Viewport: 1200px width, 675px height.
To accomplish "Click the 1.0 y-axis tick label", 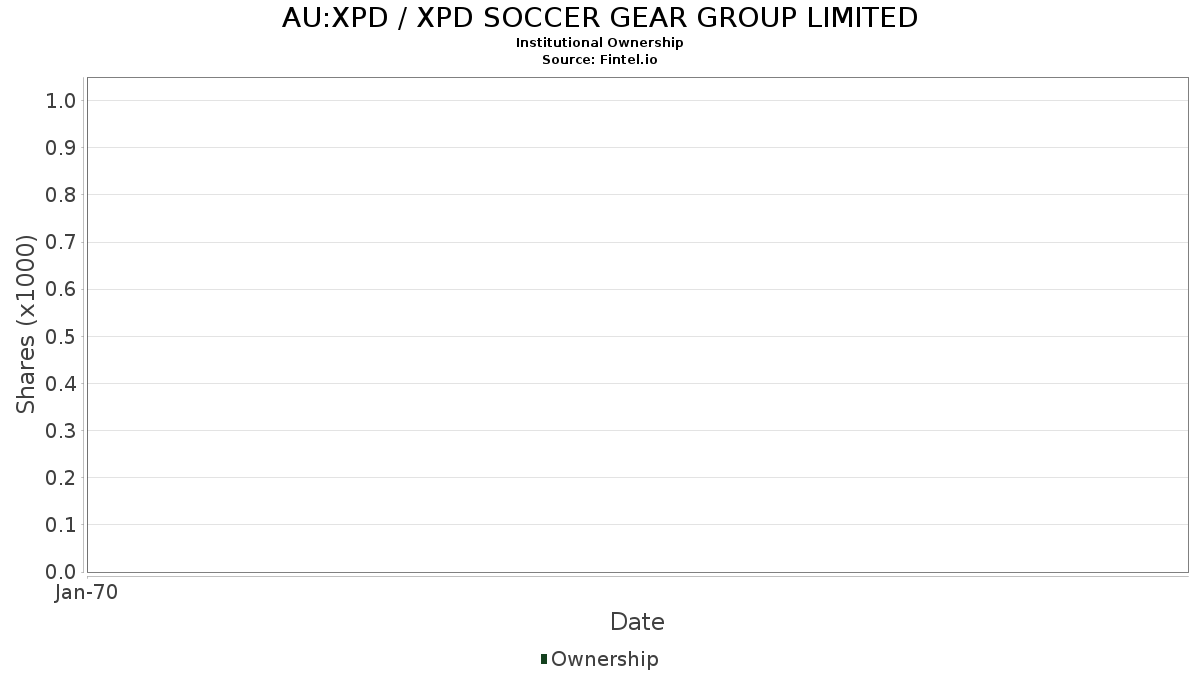I will [61, 100].
